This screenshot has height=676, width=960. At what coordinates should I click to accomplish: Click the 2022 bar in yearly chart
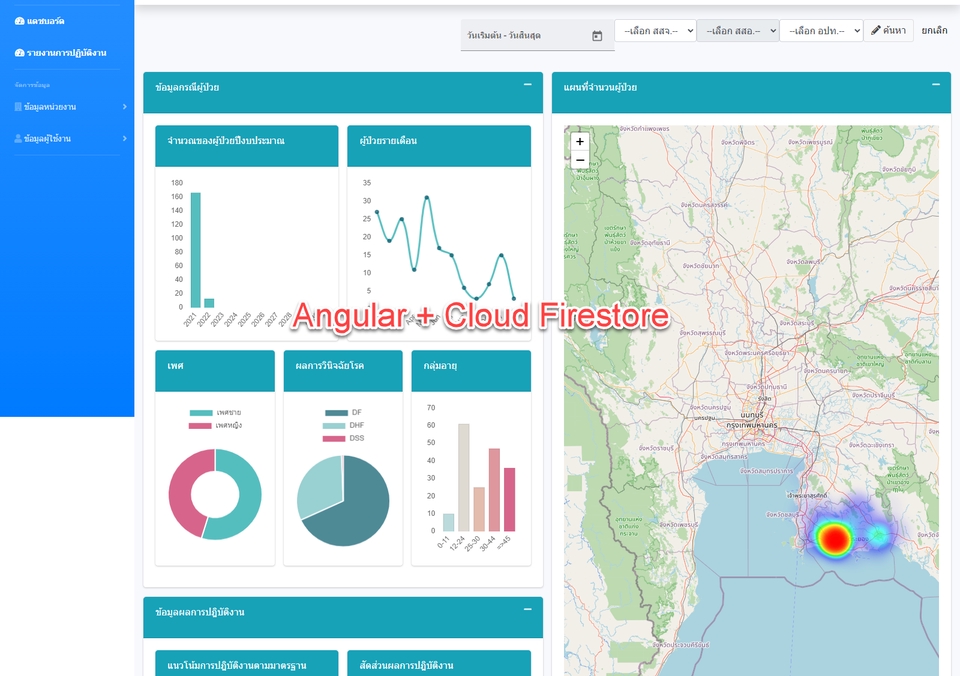tap(209, 303)
